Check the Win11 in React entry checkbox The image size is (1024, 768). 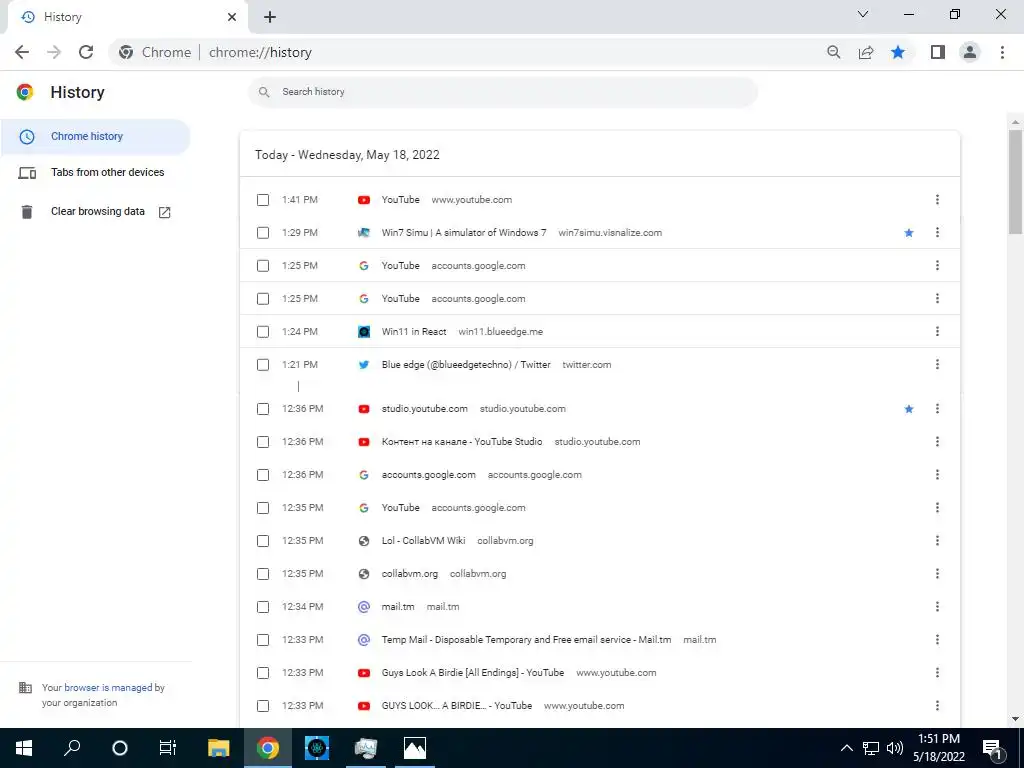point(263,332)
